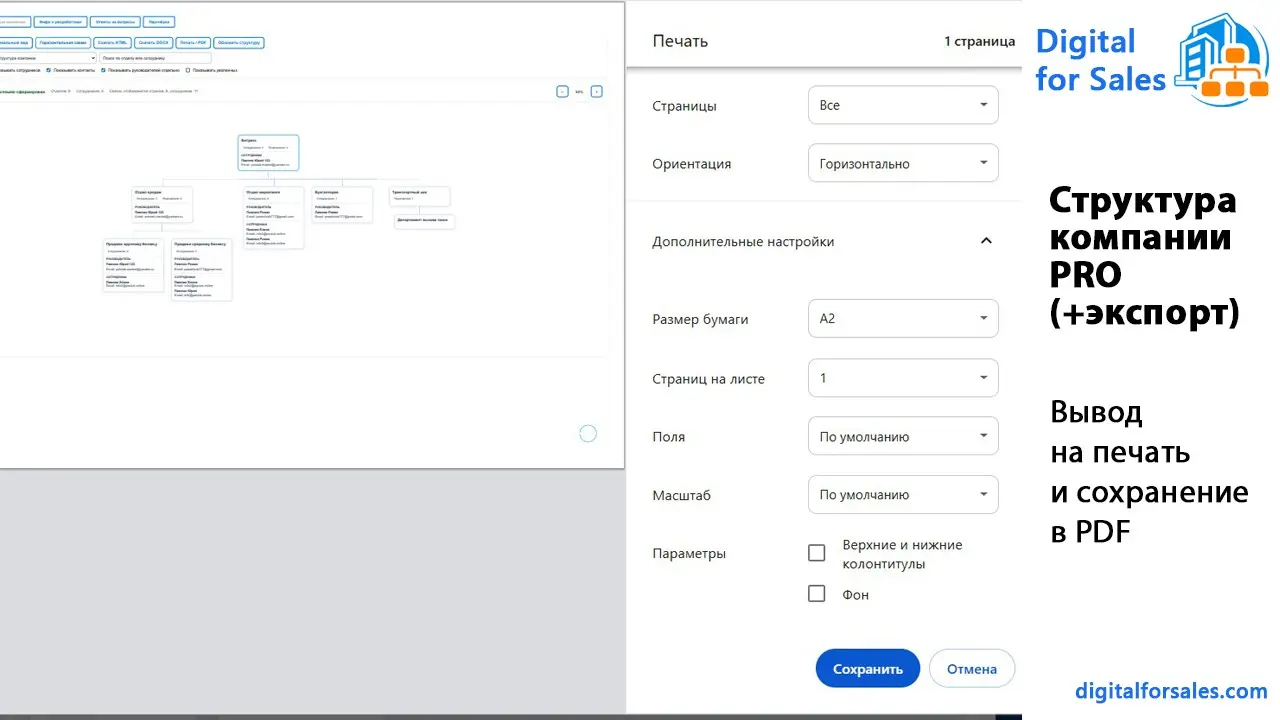Click the "Скачать HTML" toolbar button
1280x720 pixels.
click(x=113, y=43)
